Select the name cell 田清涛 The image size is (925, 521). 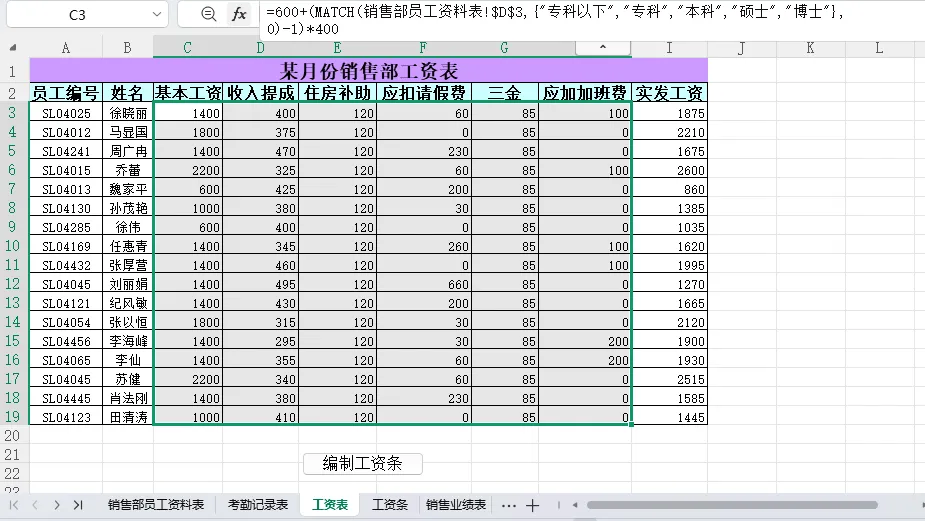coord(127,417)
